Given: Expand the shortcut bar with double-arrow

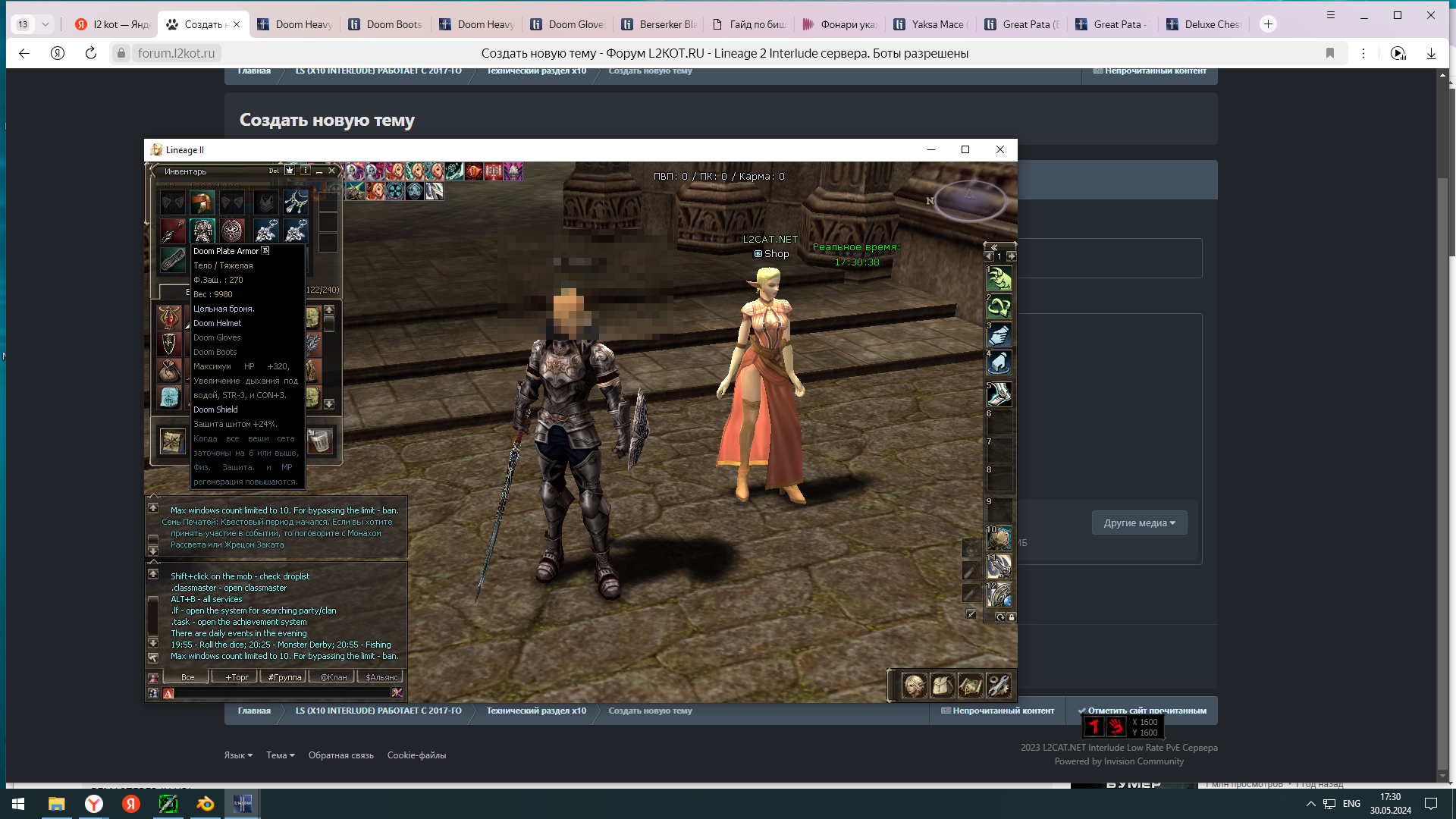Looking at the screenshot, I should pos(994,247).
